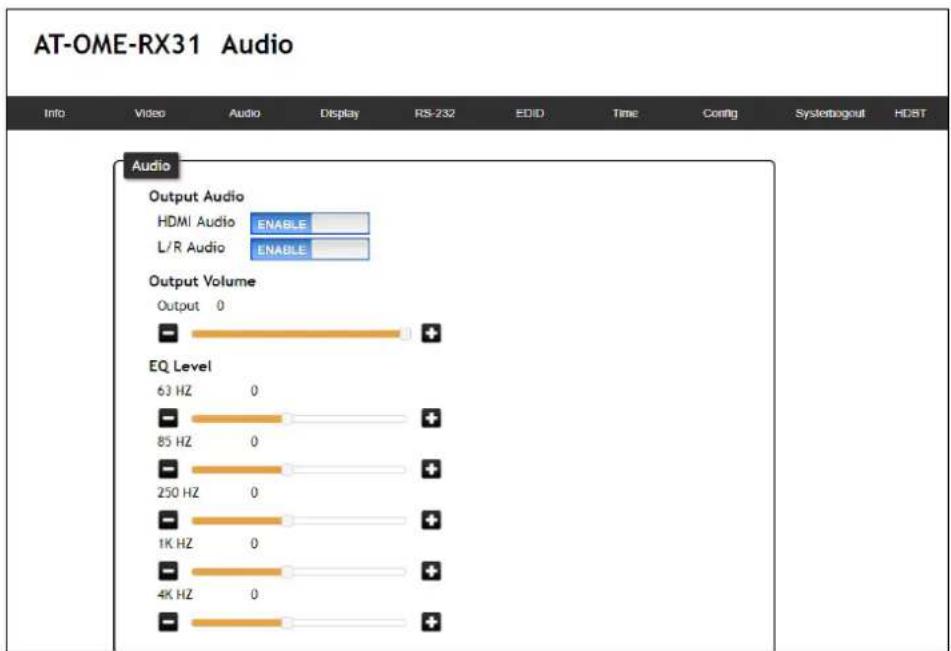Raise the 1K HZ EQ level
This screenshot has height=651, width=951.
(431, 571)
